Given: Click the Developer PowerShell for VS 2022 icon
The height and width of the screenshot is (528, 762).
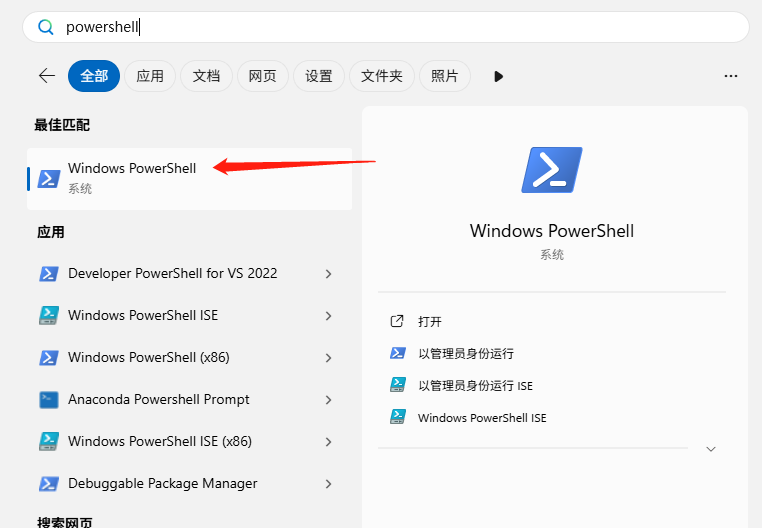Looking at the screenshot, I should pyautogui.click(x=49, y=274).
